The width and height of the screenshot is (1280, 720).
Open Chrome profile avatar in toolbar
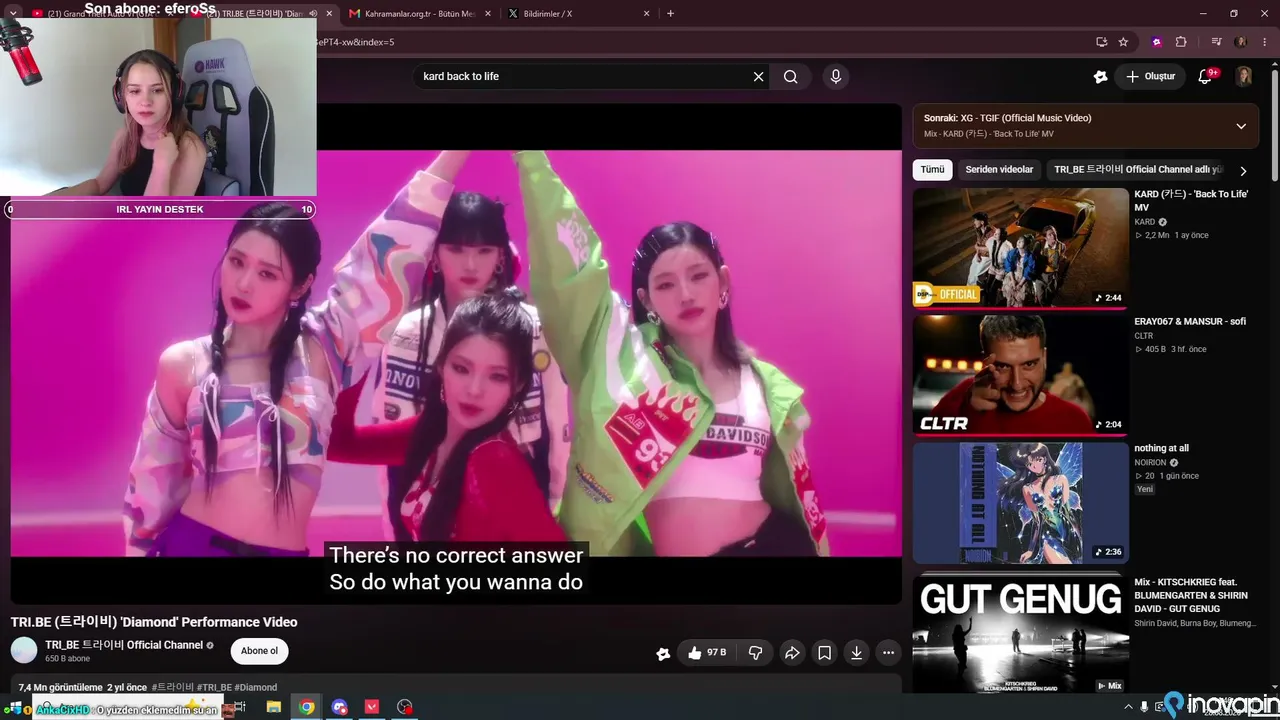(1241, 42)
